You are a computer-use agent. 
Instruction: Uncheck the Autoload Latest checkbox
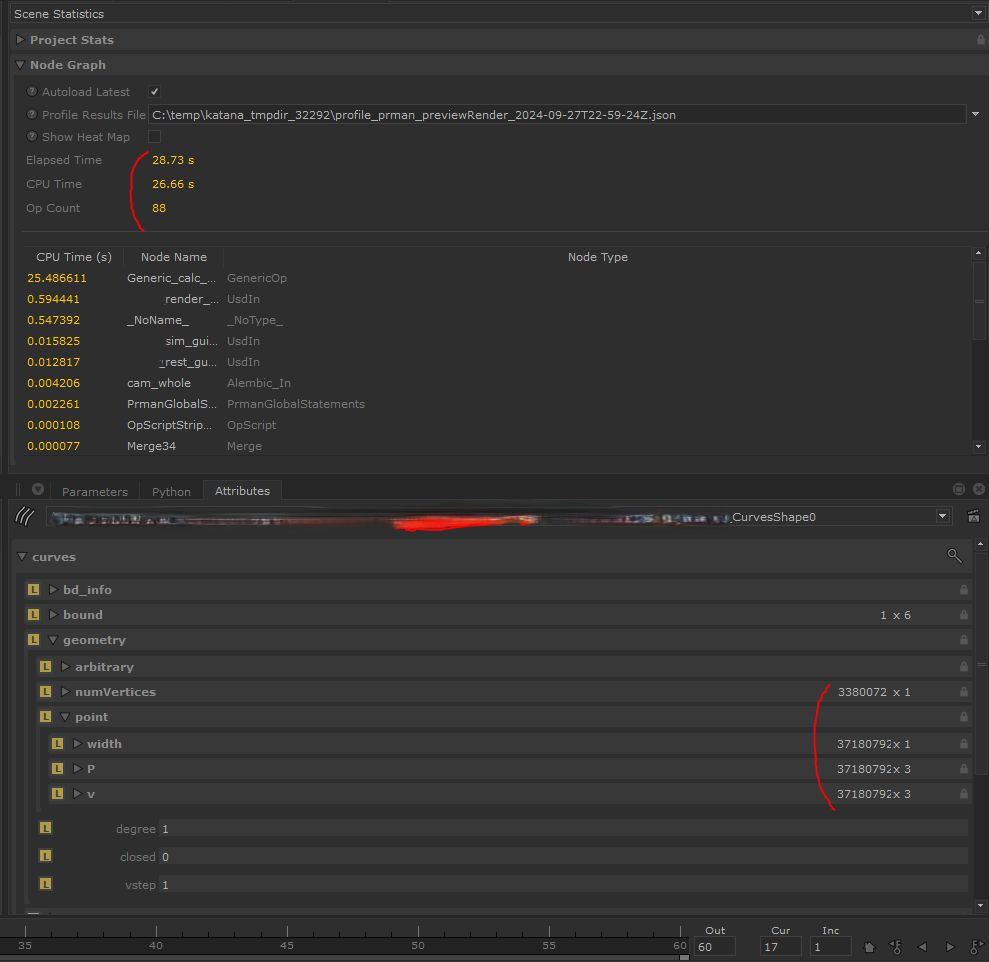154,92
